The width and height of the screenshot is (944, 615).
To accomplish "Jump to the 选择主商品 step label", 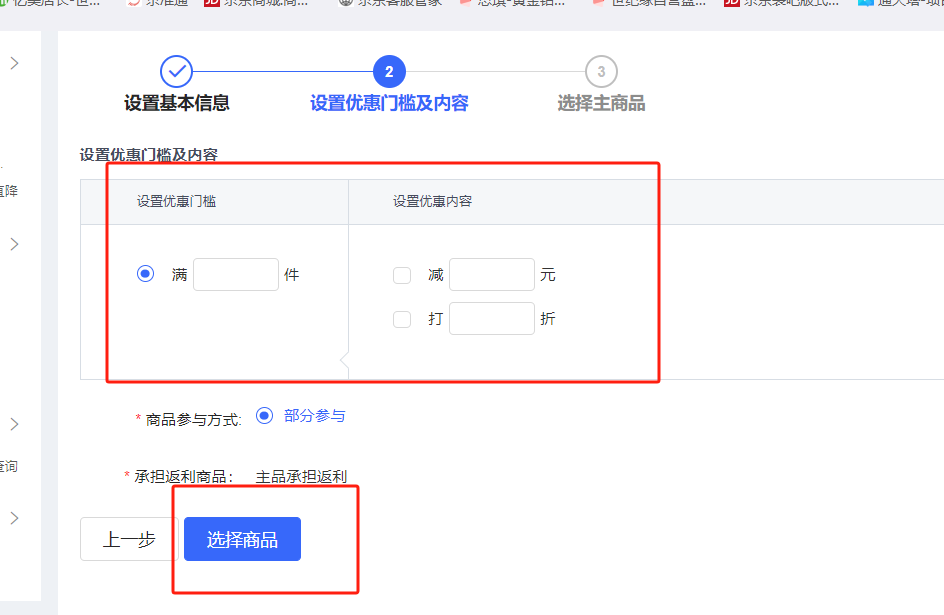I will tap(601, 103).
